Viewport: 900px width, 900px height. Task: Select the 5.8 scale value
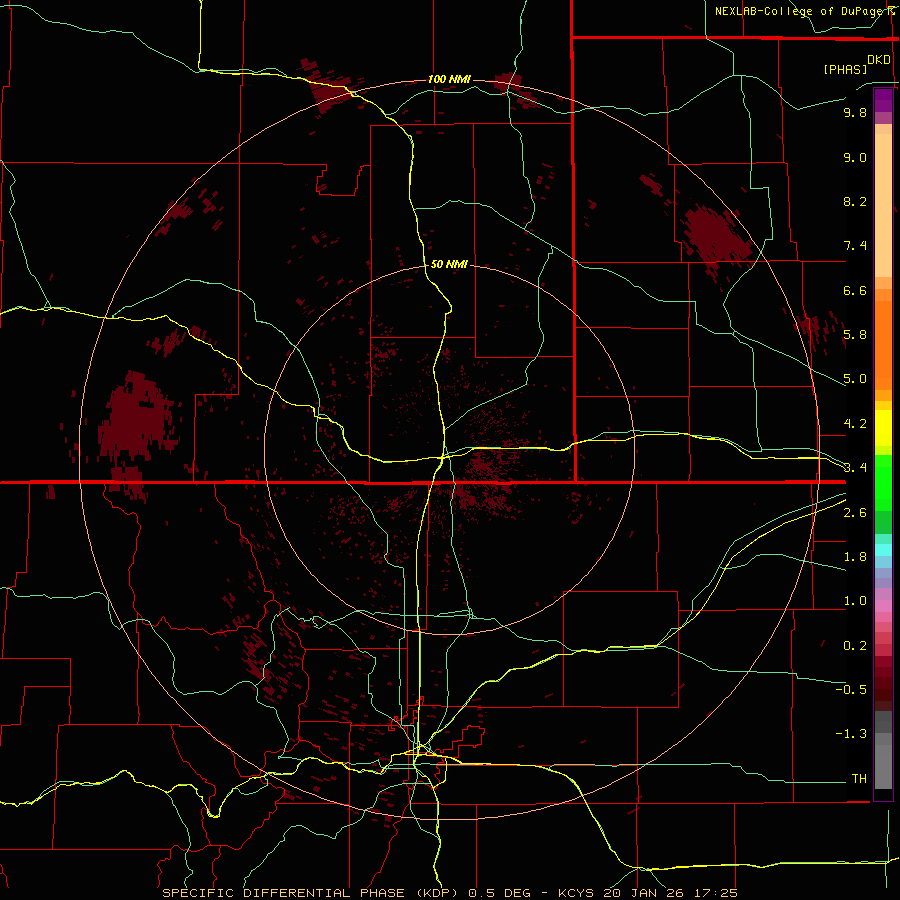(x=855, y=335)
